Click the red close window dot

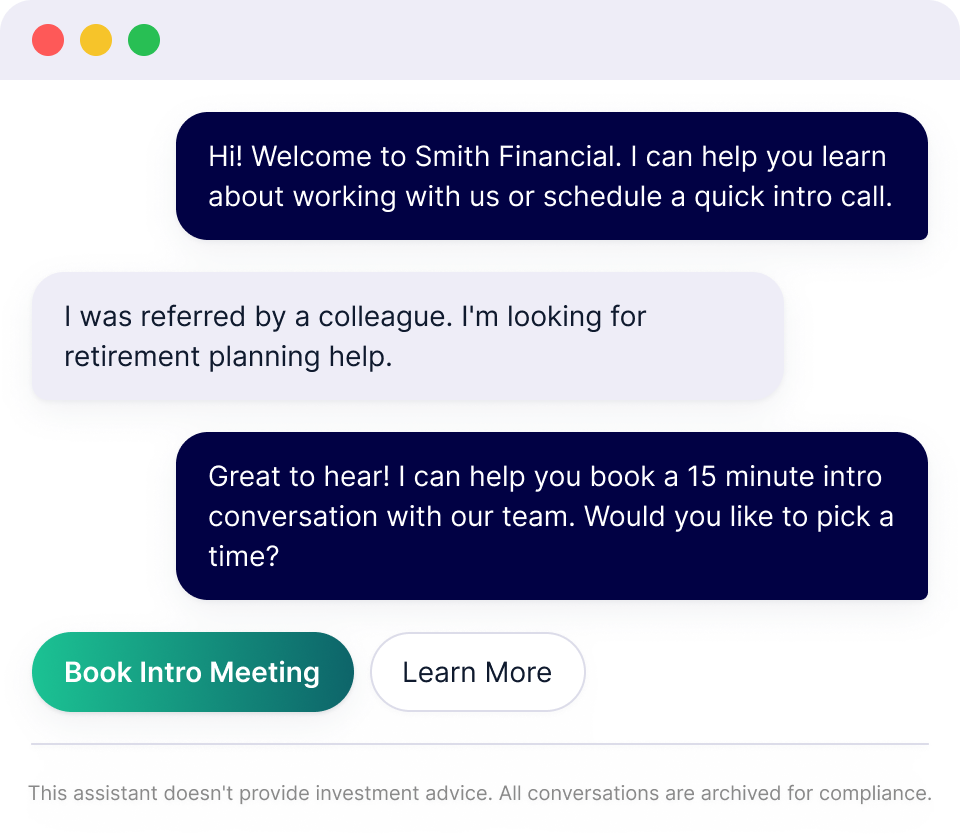click(x=48, y=40)
